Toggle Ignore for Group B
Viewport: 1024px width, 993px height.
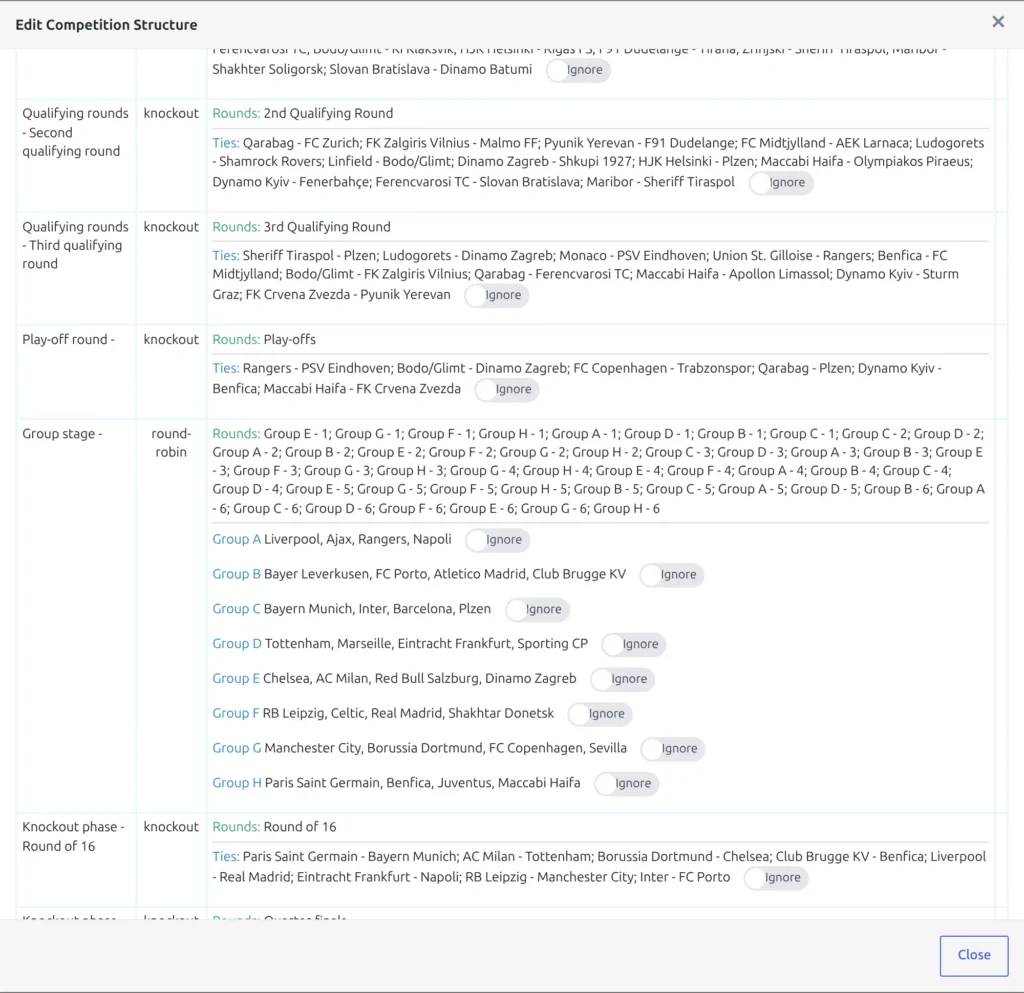tap(672, 575)
